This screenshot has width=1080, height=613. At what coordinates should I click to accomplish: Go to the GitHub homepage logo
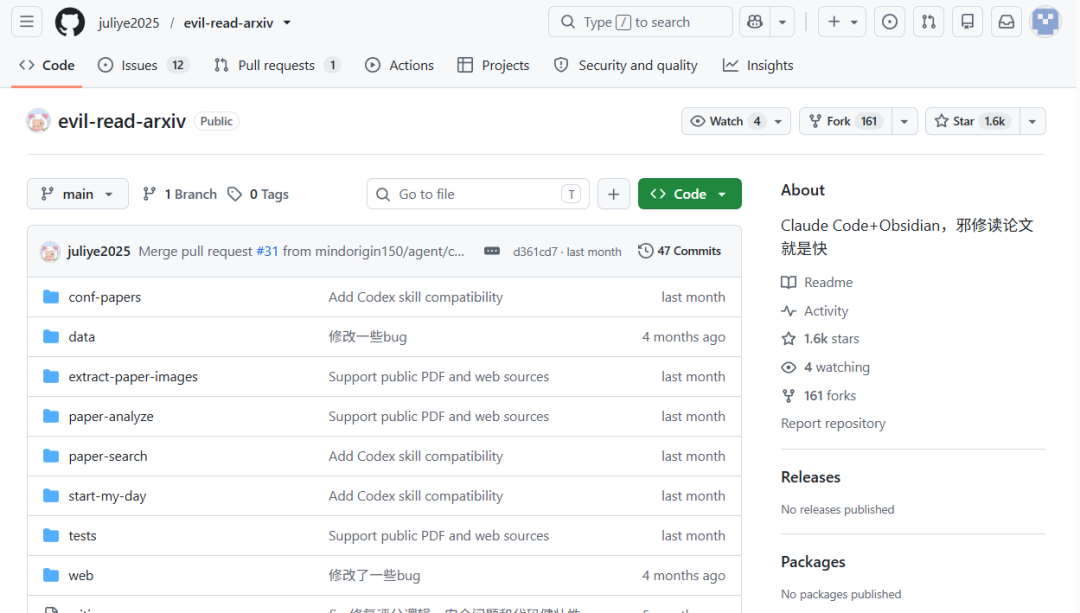coord(70,22)
